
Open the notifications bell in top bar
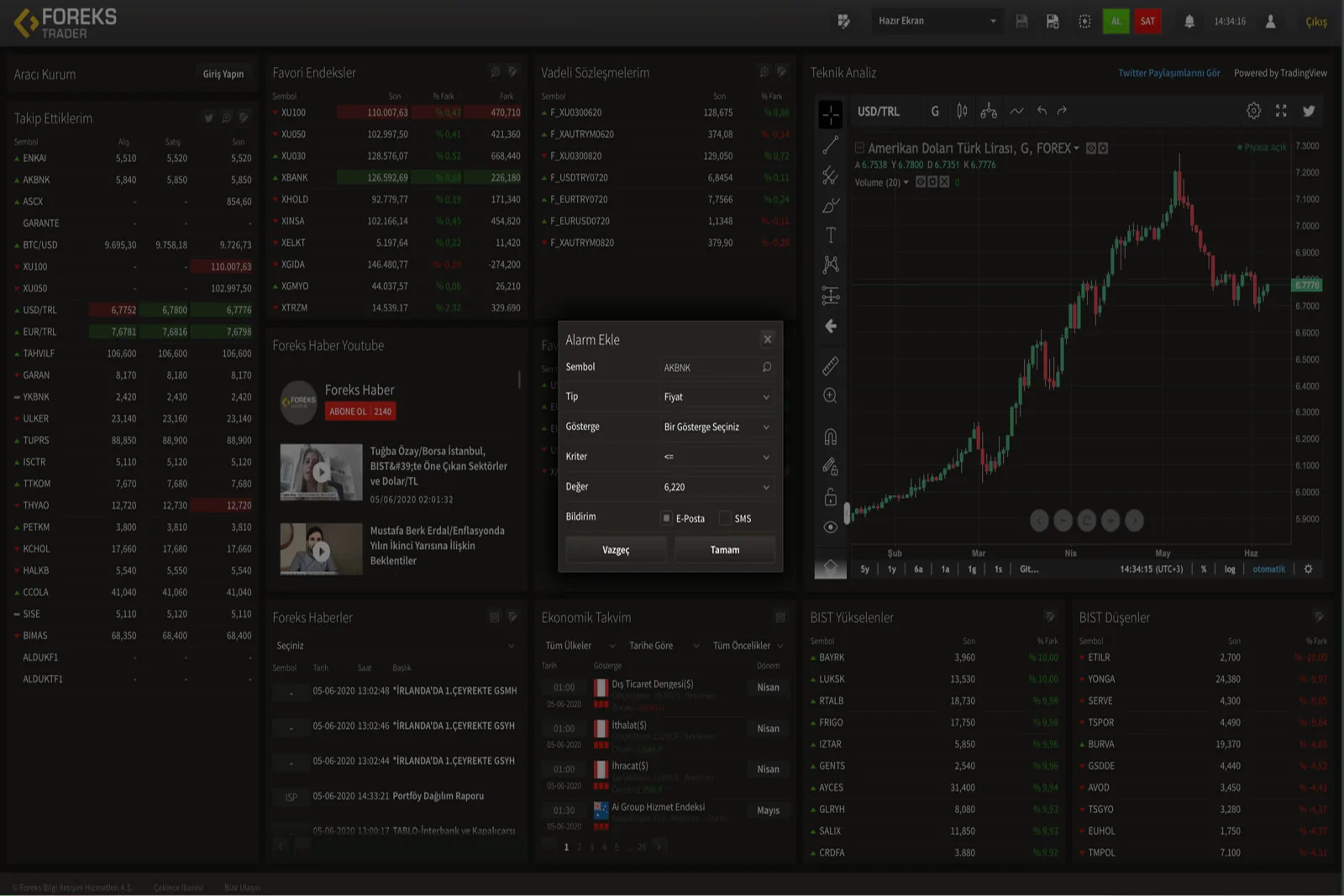pos(1189,22)
